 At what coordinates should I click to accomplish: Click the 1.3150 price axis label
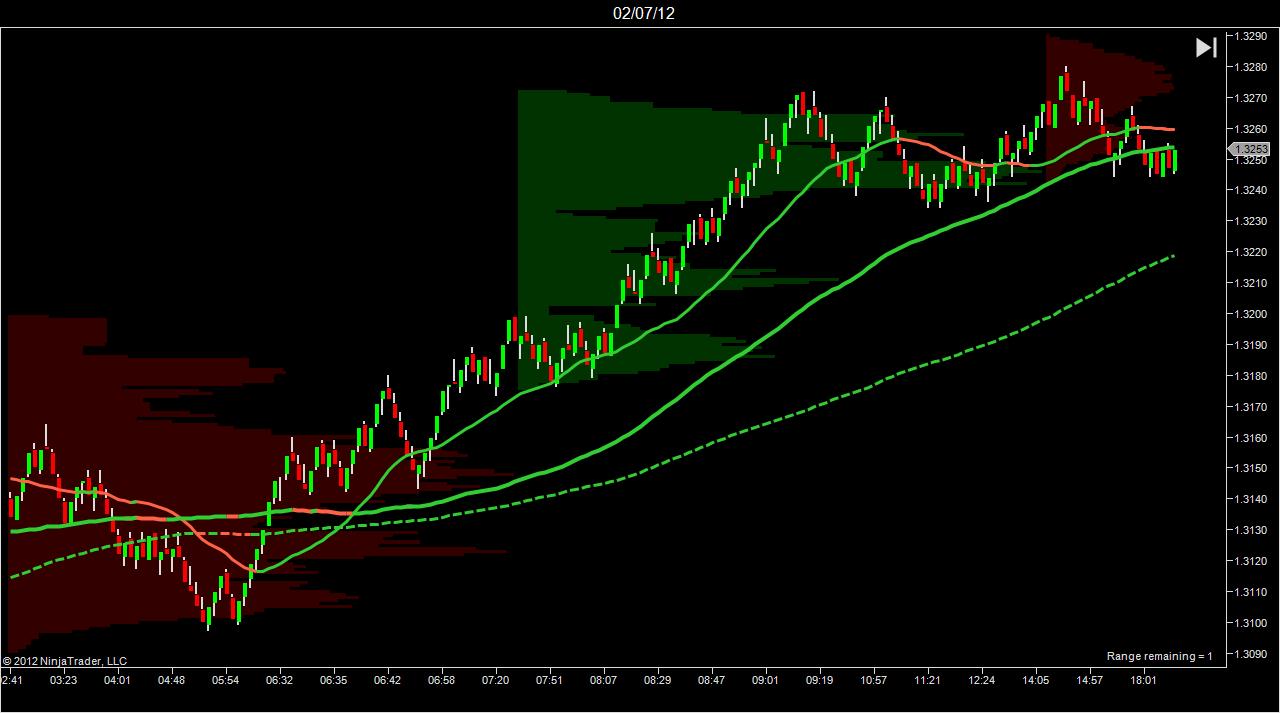point(1251,468)
